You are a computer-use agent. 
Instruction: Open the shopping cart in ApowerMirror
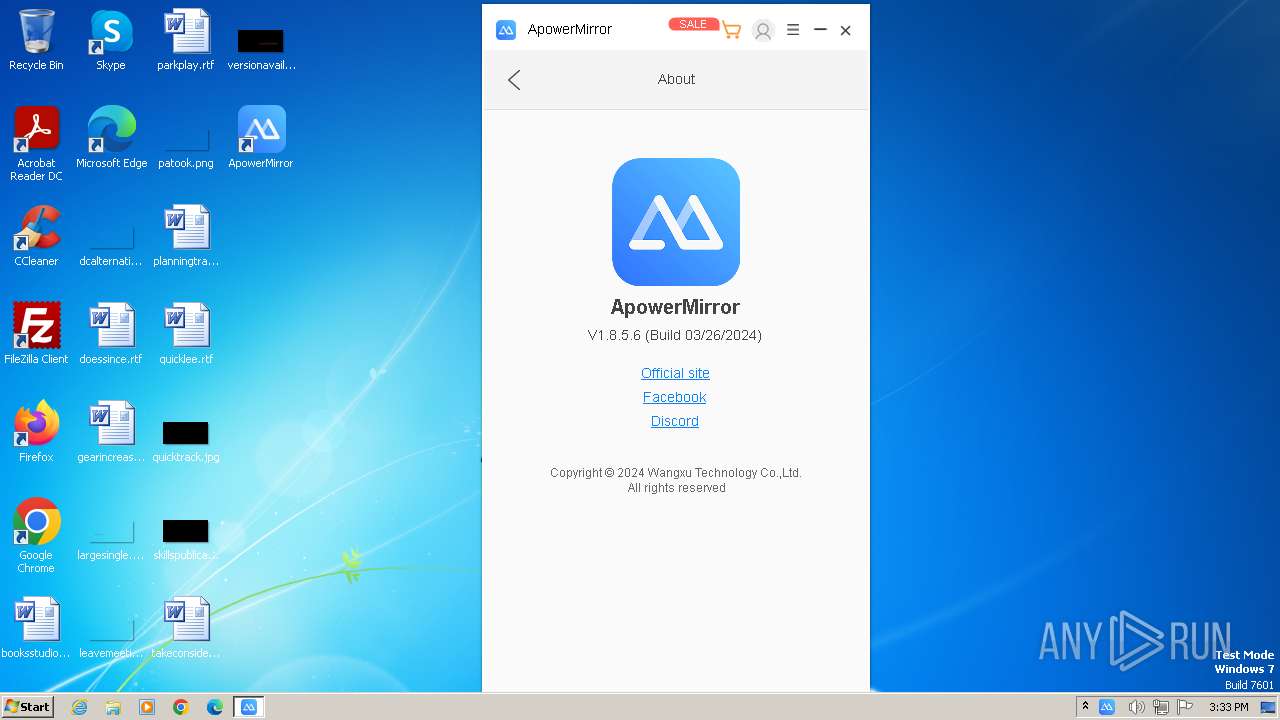tap(732, 31)
